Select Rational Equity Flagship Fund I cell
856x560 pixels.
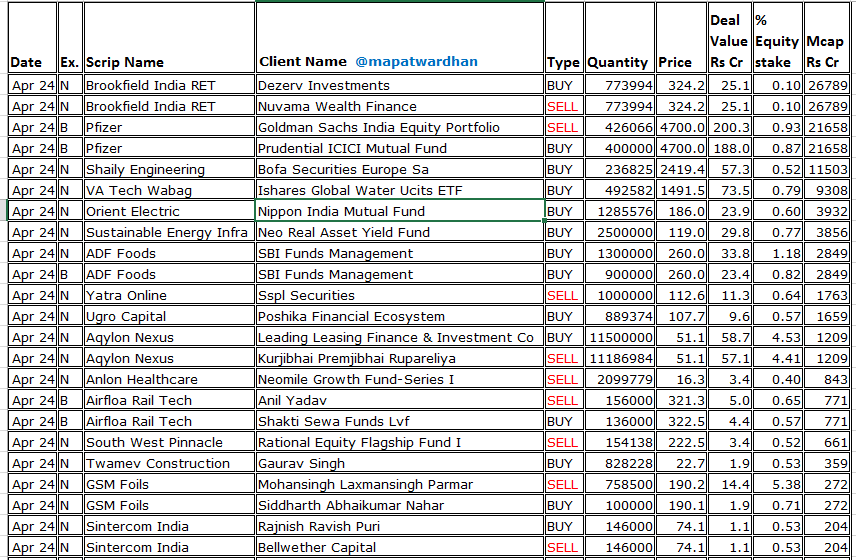point(400,443)
